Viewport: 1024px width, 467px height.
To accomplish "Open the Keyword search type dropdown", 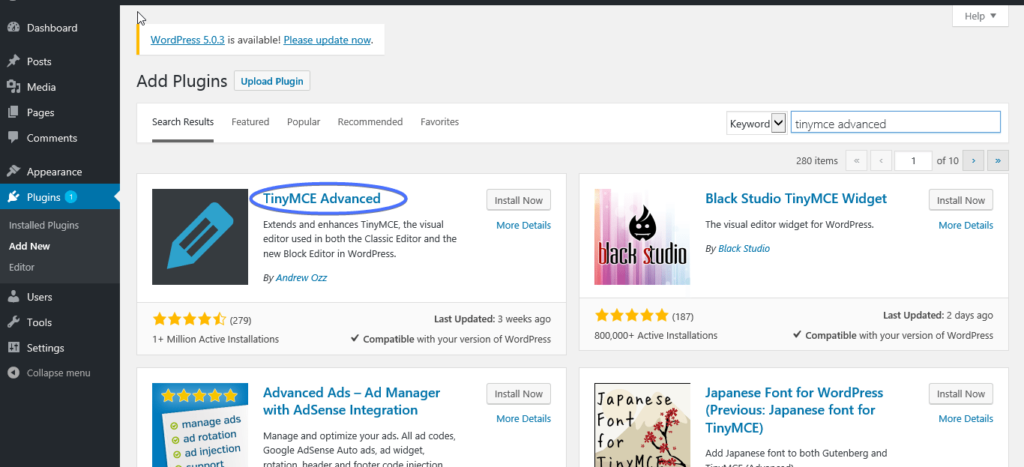I will coord(756,123).
